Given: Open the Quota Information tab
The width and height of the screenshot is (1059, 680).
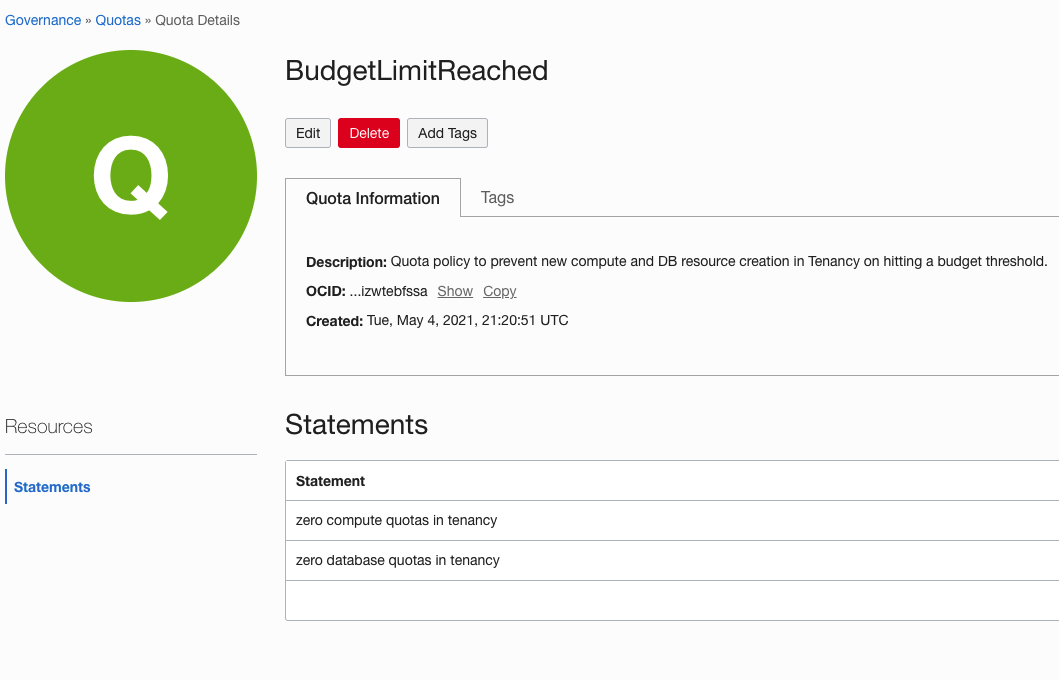Looking at the screenshot, I should [x=373, y=198].
